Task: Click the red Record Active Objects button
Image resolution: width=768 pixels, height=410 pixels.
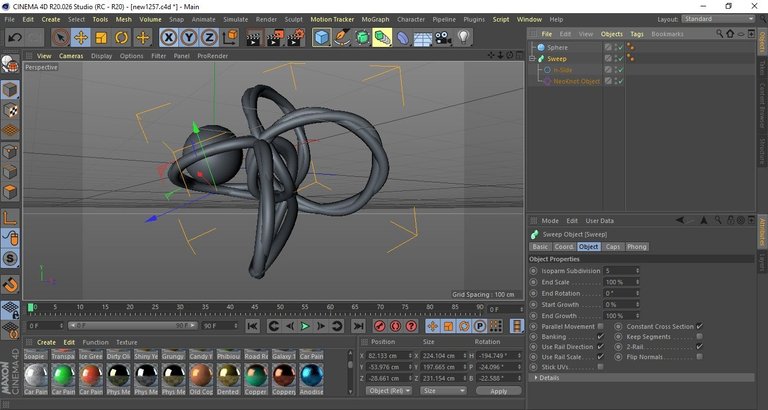Action: [380, 326]
